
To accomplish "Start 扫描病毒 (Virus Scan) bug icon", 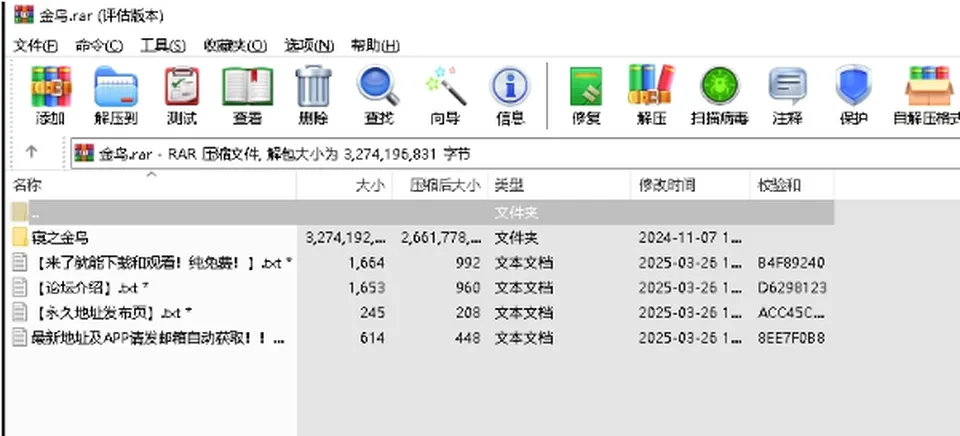I will coord(719,86).
